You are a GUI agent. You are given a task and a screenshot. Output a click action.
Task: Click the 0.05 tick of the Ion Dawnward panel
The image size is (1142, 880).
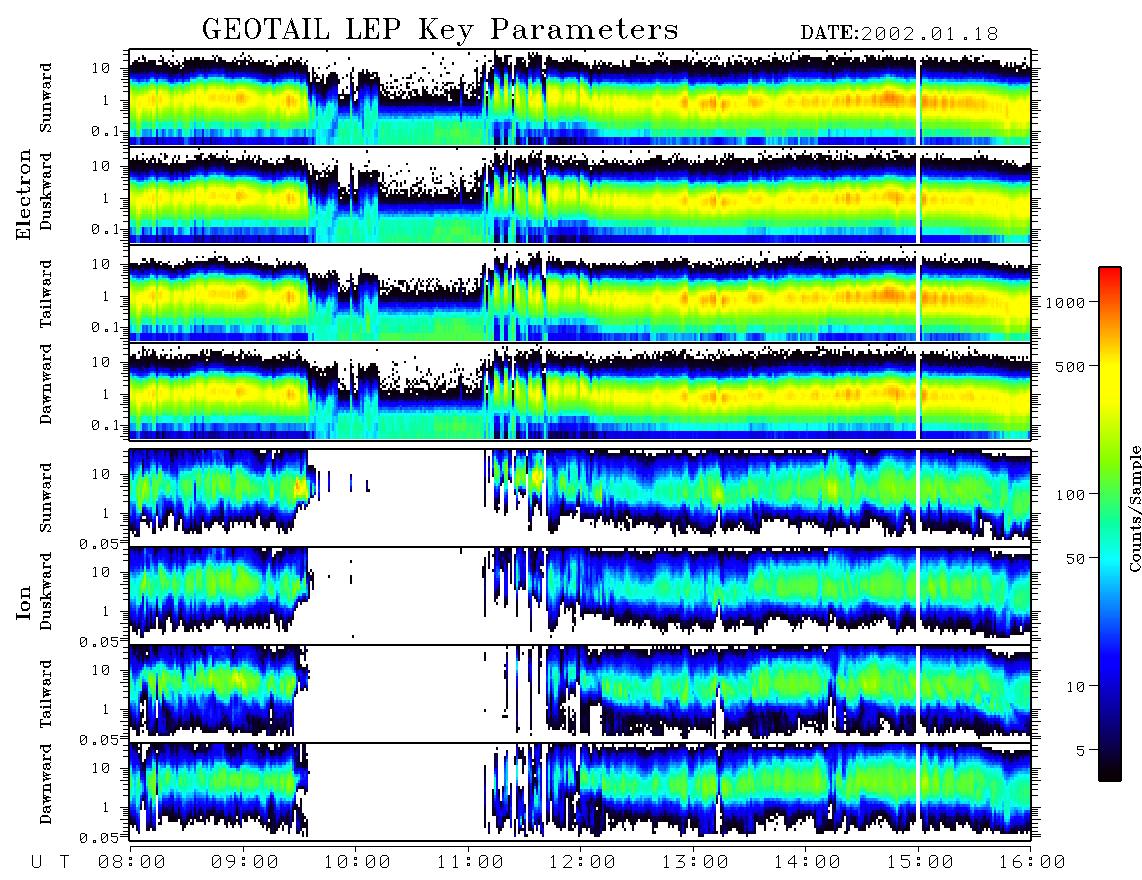[x=100, y=838]
